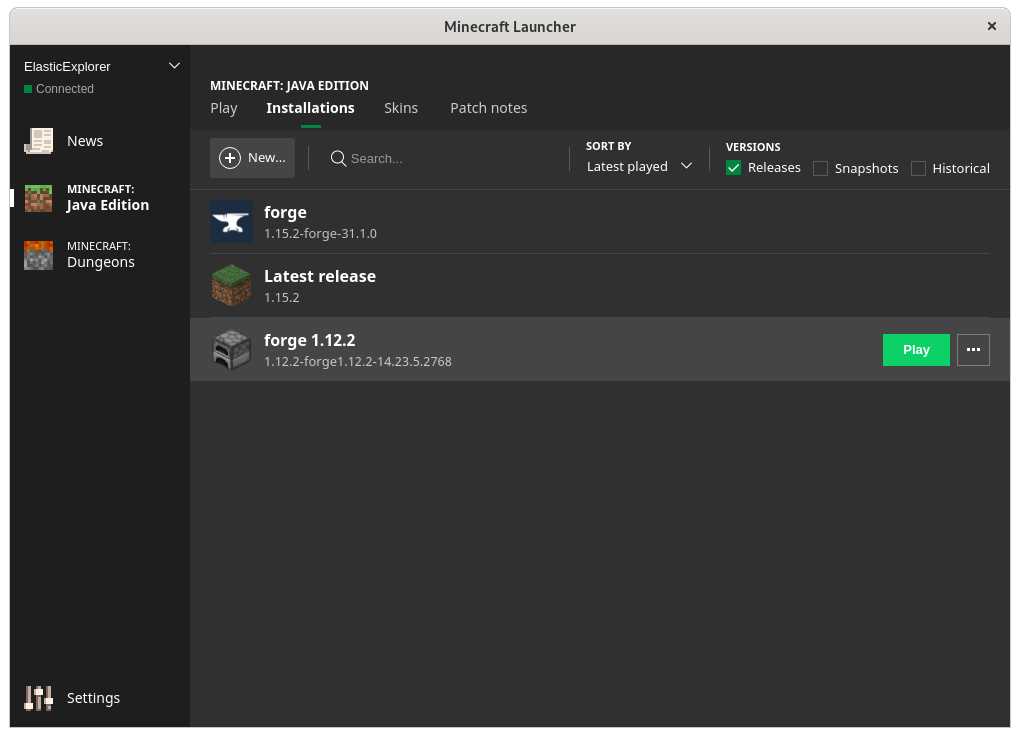Screen dimensions: 1020x737
Task: Click the forge 1.12.2 installation title
Action: click(x=310, y=340)
